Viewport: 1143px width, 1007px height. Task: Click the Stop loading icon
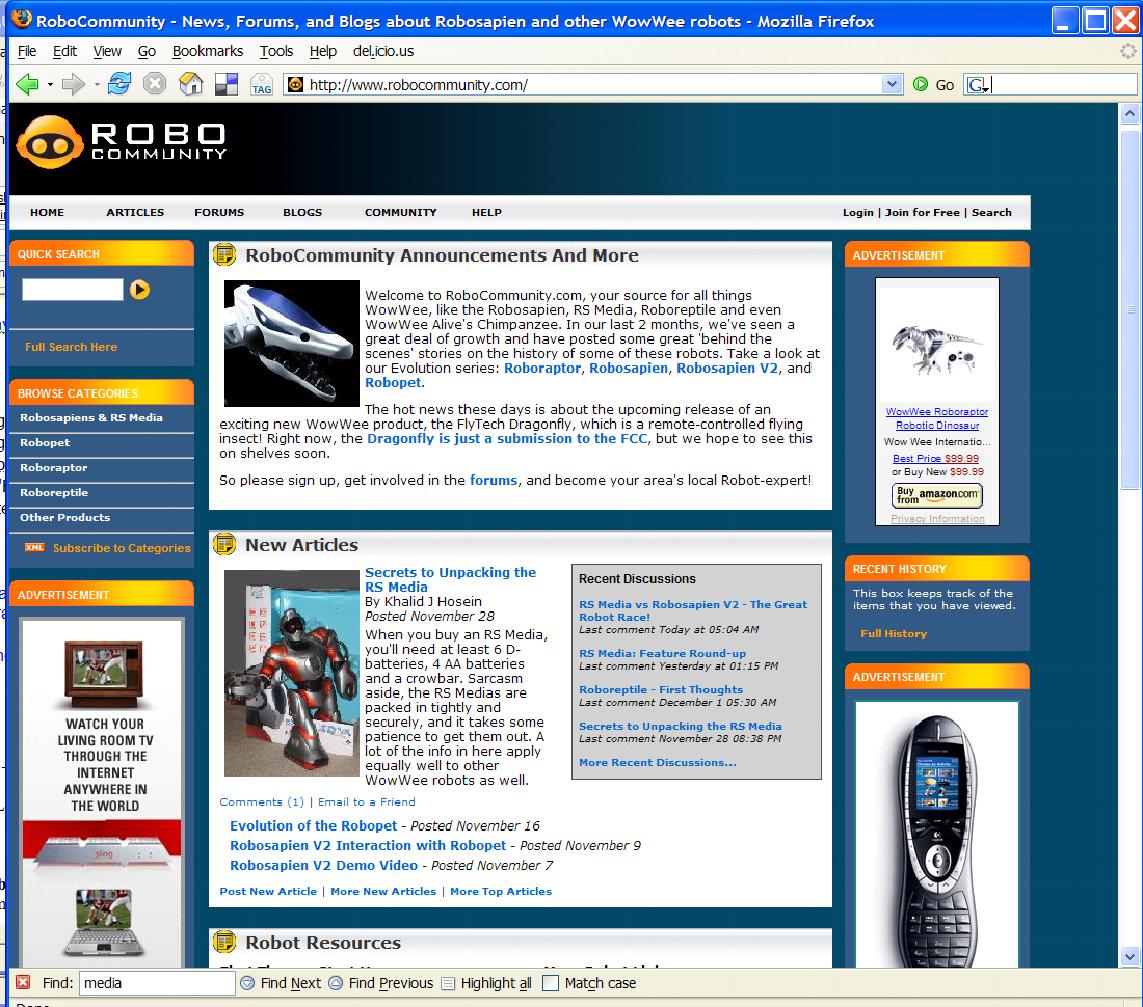tap(154, 84)
